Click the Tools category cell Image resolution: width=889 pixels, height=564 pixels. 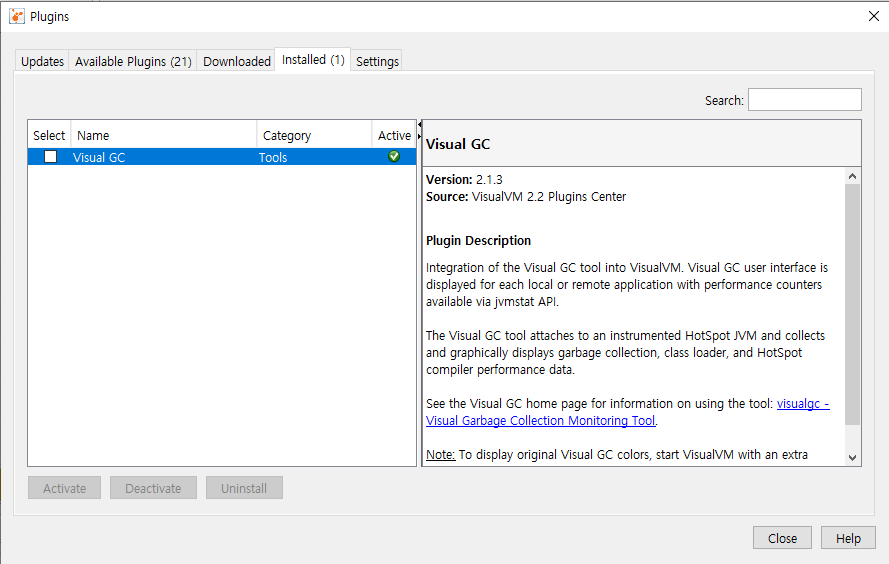click(x=273, y=157)
